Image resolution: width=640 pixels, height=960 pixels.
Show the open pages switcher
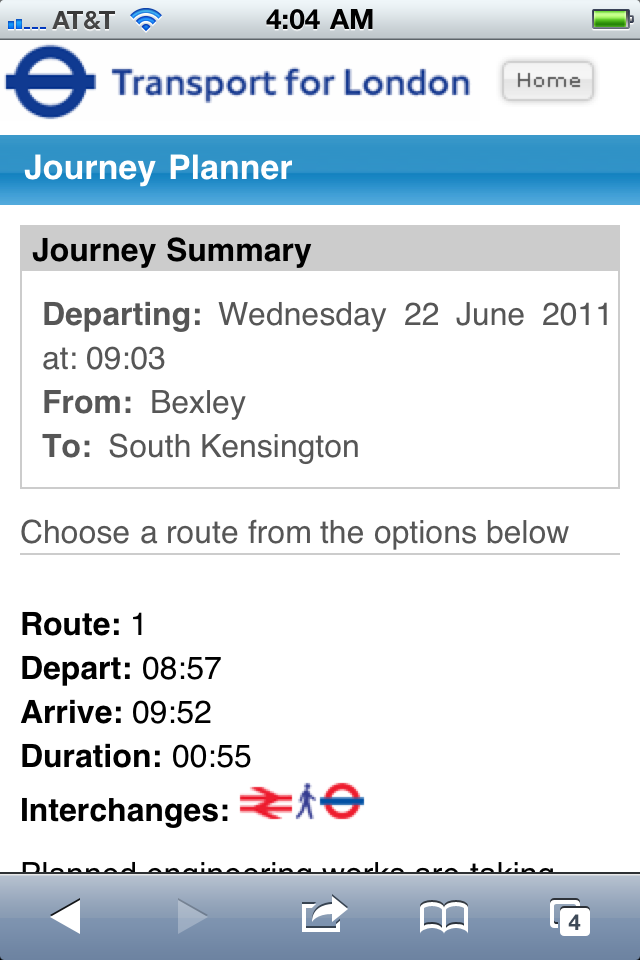click(570, 915)
